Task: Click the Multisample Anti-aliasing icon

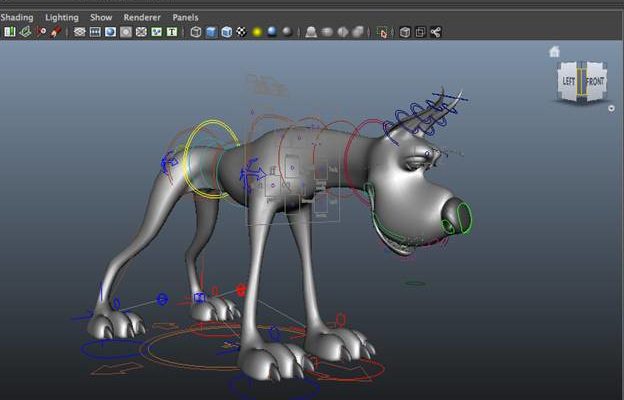Action: tap(343, 32)
